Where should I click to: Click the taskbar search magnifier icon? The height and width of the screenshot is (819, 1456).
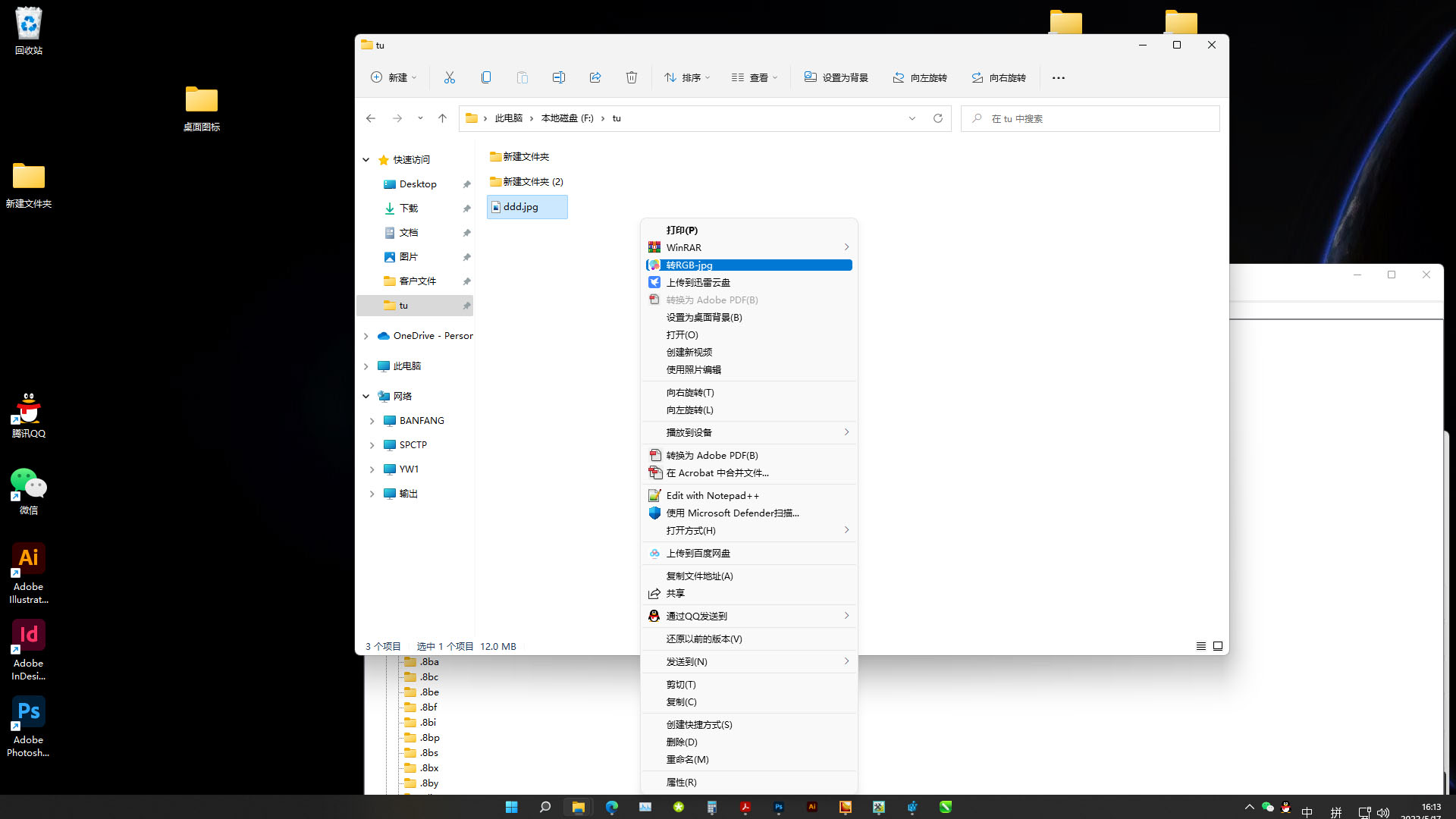tap(545, 807)
